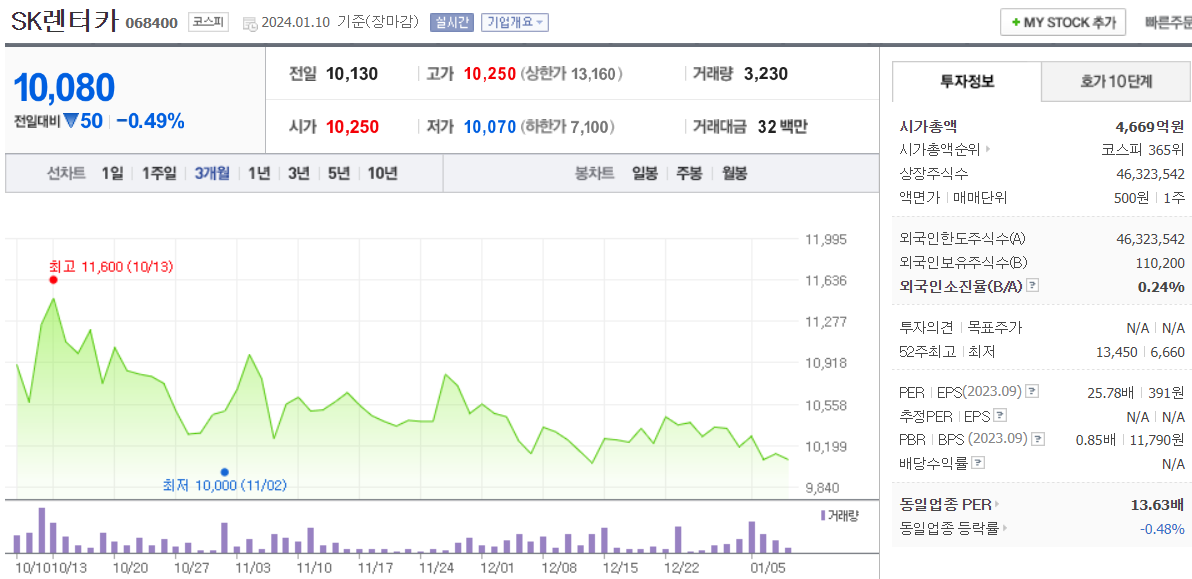This screenshot has width=1192, height=579.
Task: Click the down triangle beside 전일대비 50
Action: point(71,120)
